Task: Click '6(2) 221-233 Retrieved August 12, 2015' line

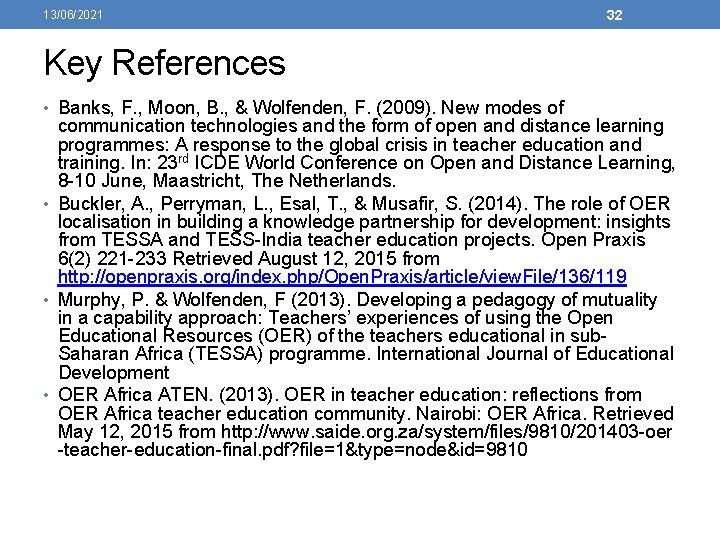Action: [249, 259]
